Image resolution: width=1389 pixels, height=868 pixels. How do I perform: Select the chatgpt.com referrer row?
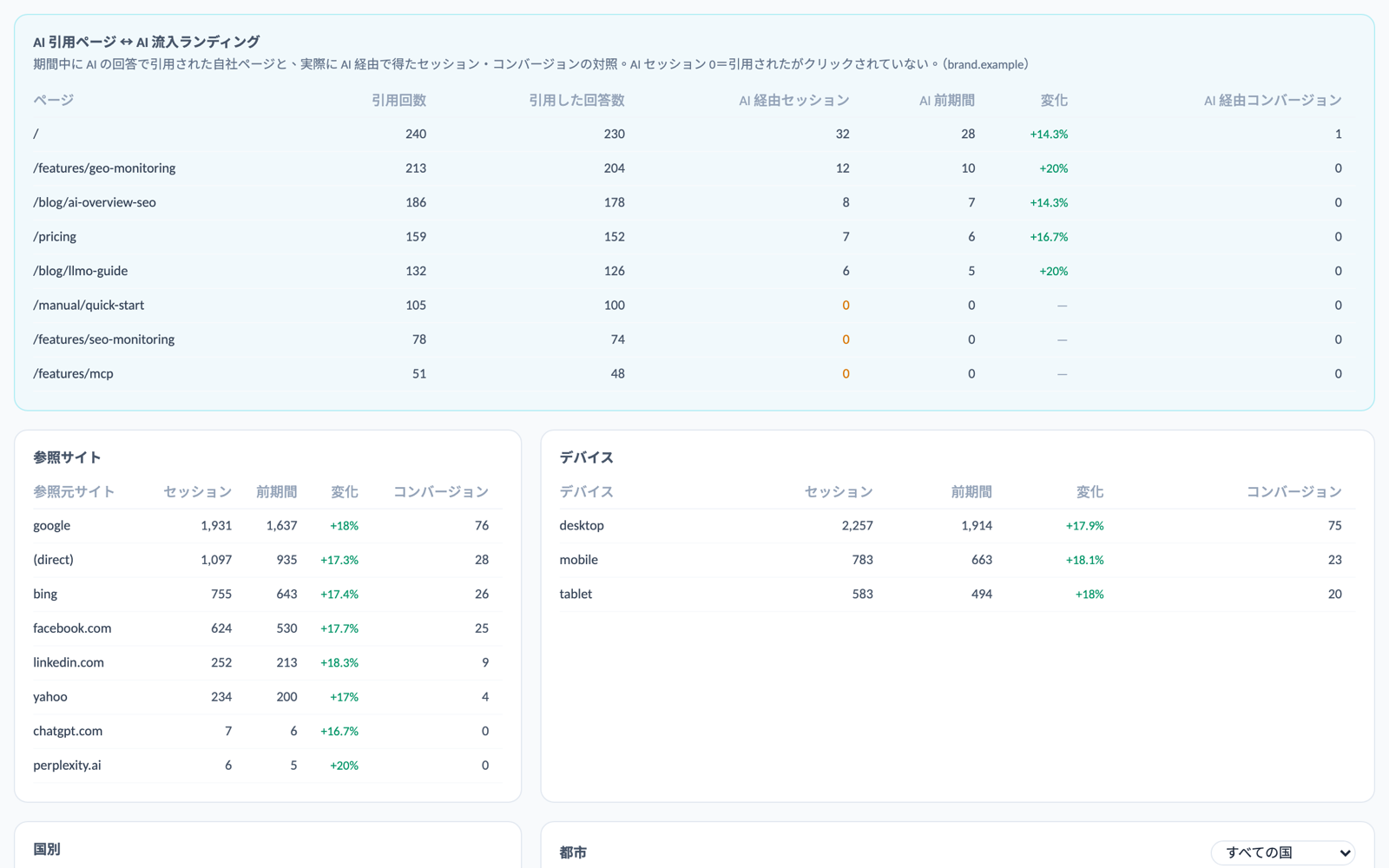coord(267,732)
